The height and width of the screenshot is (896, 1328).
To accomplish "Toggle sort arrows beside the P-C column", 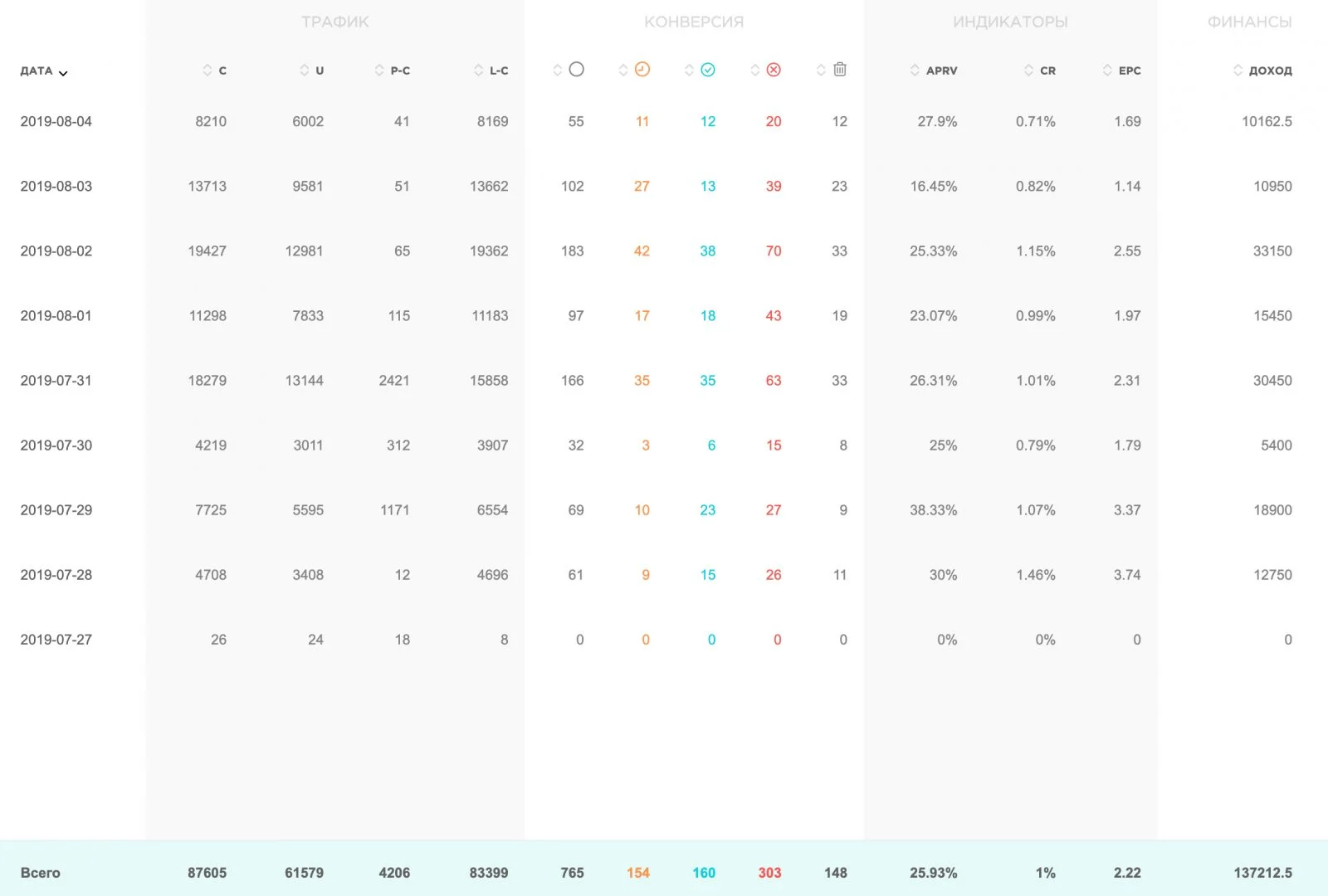I will (x=379, y=71).
